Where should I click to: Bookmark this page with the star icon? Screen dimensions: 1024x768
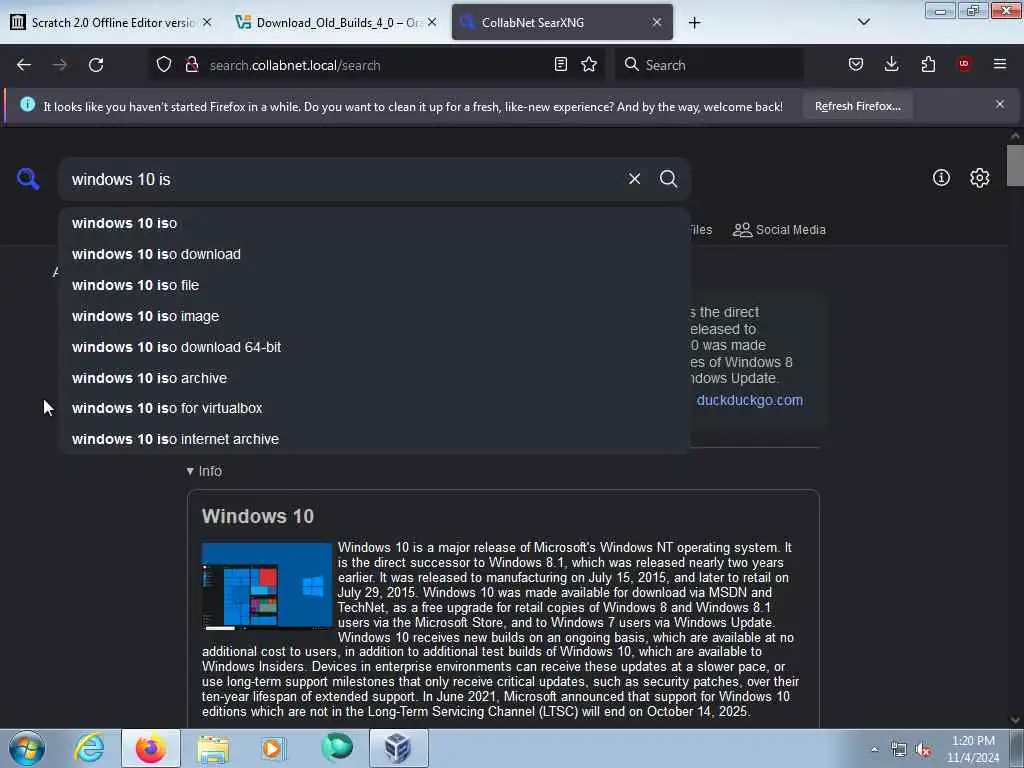[x=589, y=64]
